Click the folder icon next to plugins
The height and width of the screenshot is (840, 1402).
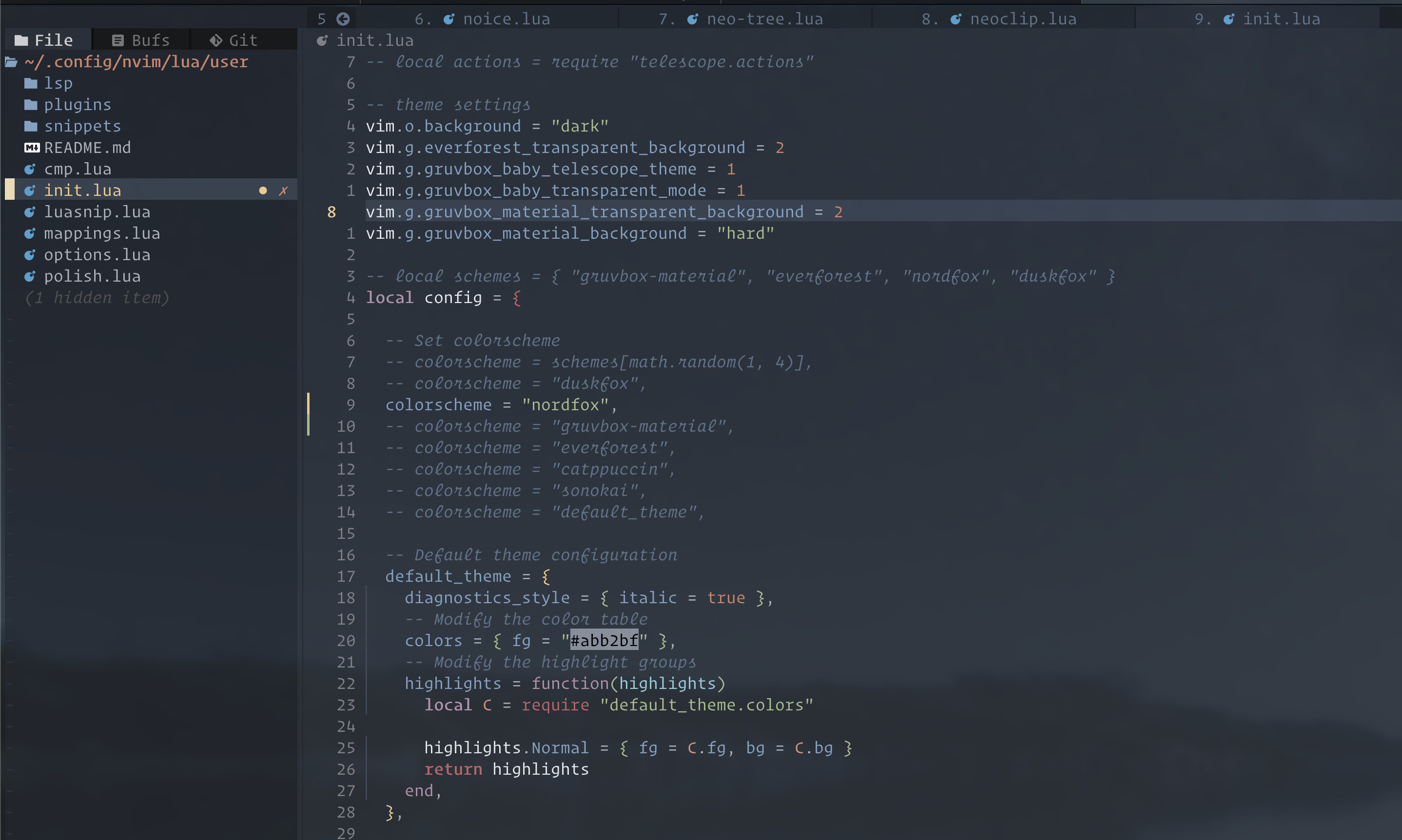click(x=31, y=104)
